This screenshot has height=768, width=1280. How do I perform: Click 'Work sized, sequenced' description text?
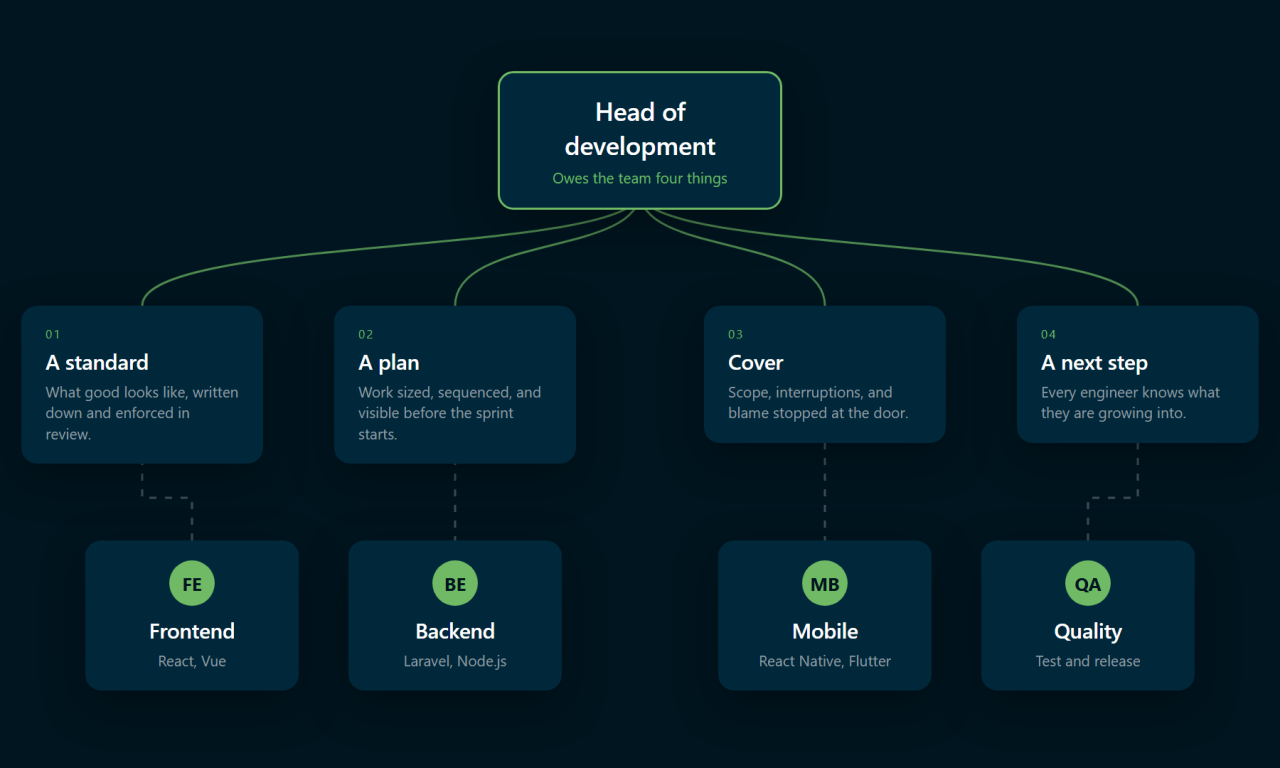[x=450, y=413]
